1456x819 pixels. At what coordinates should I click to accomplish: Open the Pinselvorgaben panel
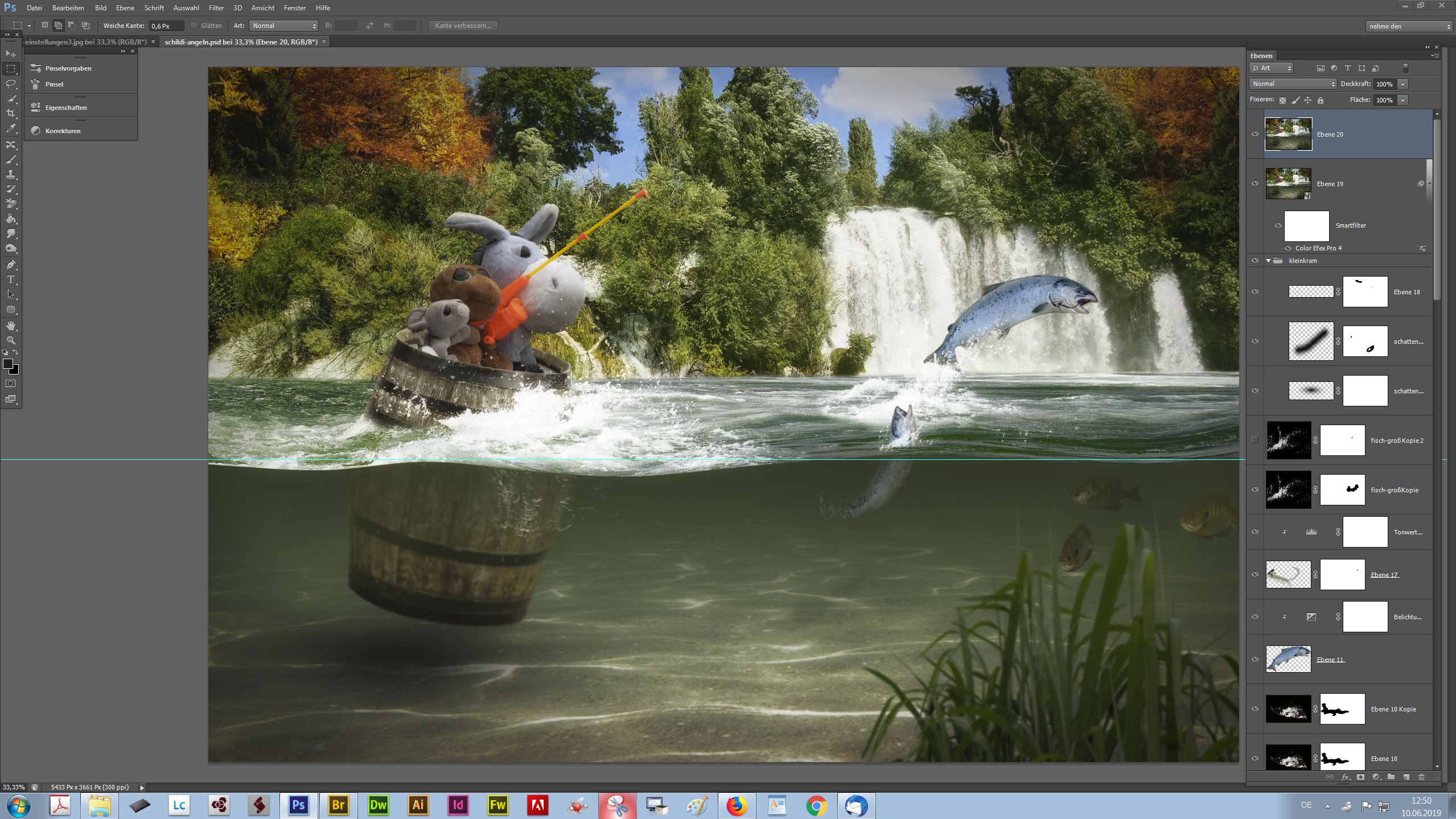(68, 68)
